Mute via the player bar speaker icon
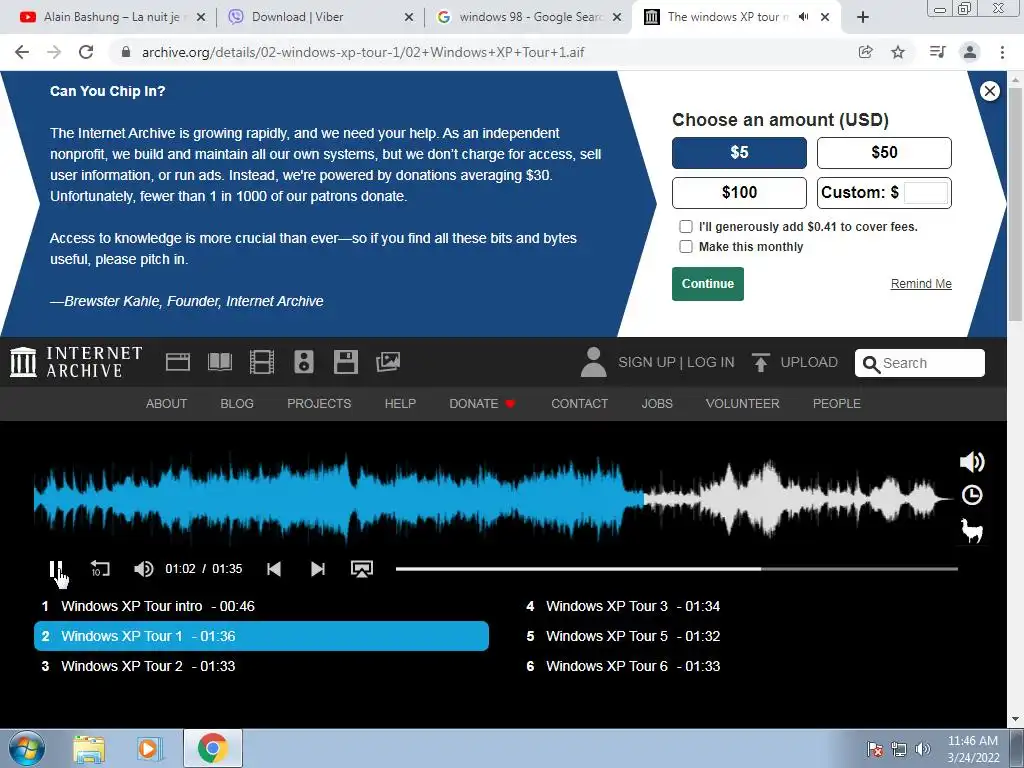 (x=144, y=569)
